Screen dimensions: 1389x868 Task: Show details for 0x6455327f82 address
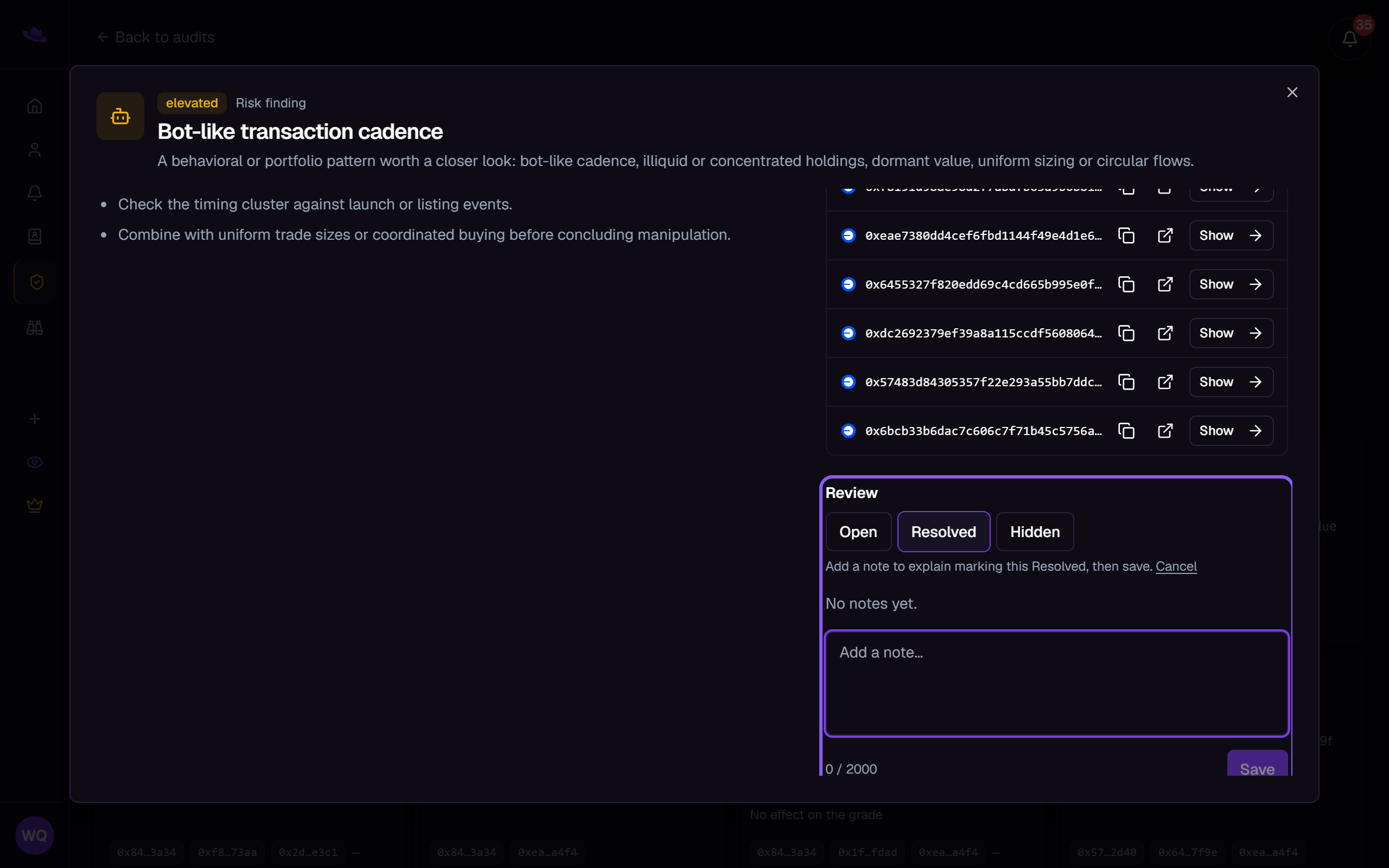tap(1231, 284)
